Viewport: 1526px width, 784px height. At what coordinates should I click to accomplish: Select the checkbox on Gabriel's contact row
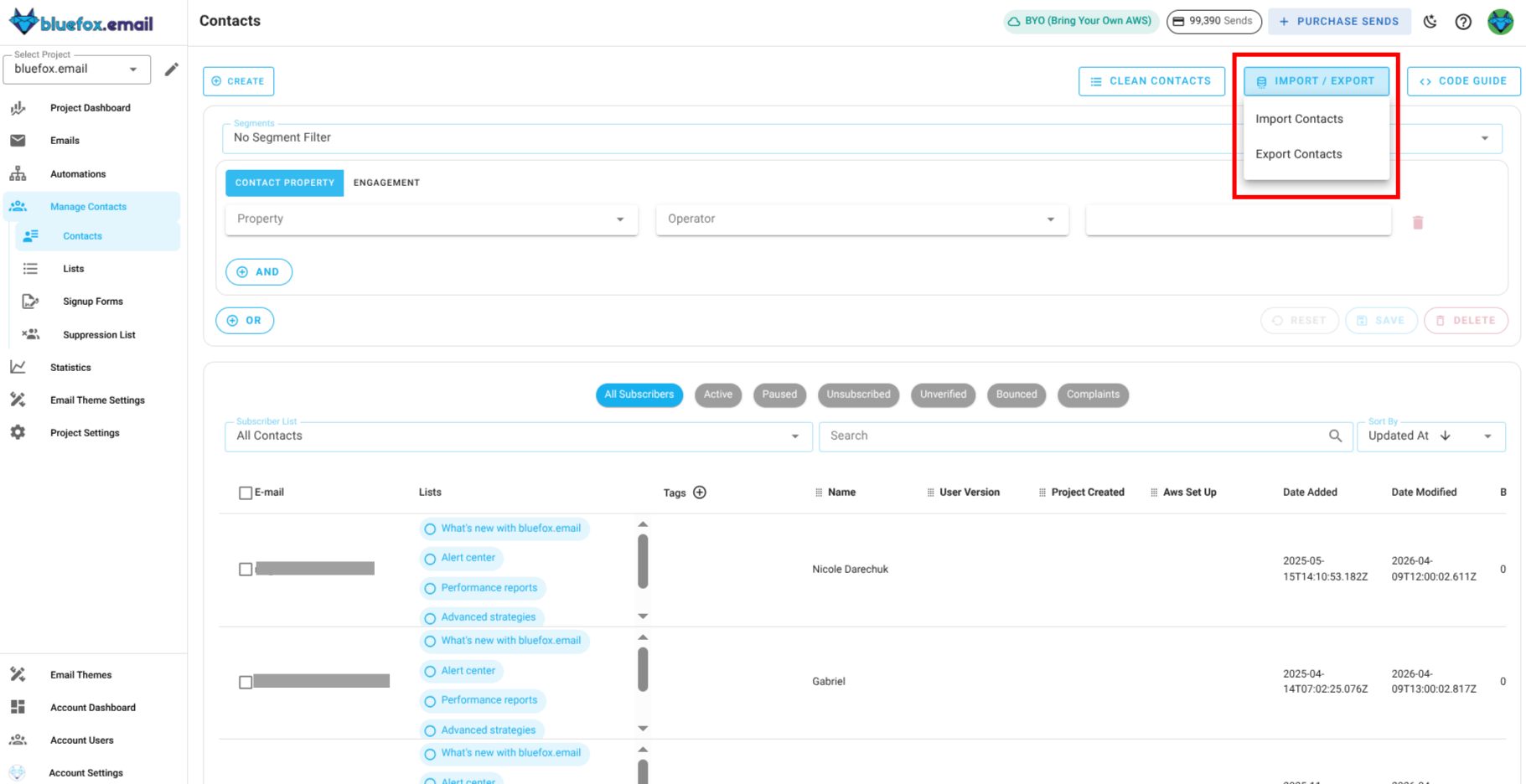[245, 681]
